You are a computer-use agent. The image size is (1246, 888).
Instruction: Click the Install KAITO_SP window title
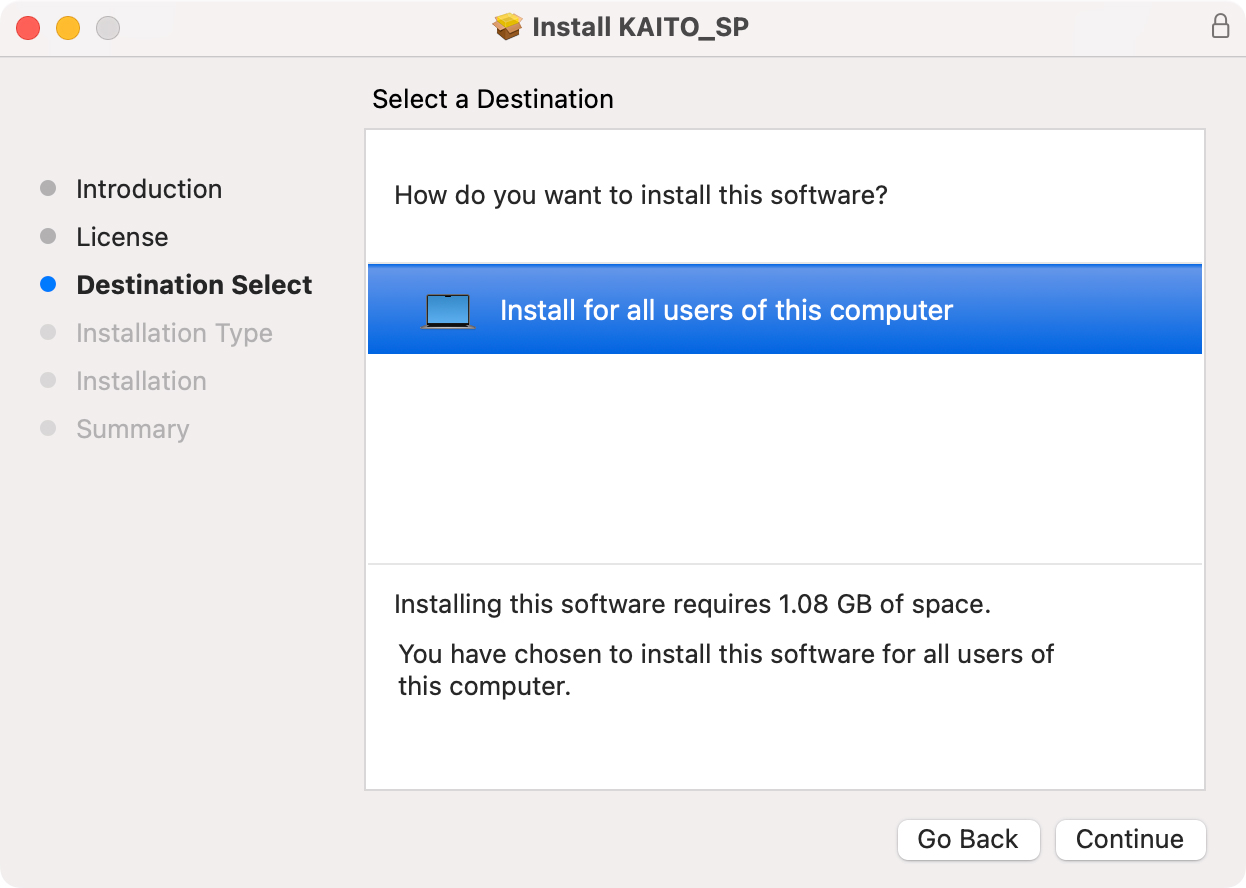click(640, 27)
